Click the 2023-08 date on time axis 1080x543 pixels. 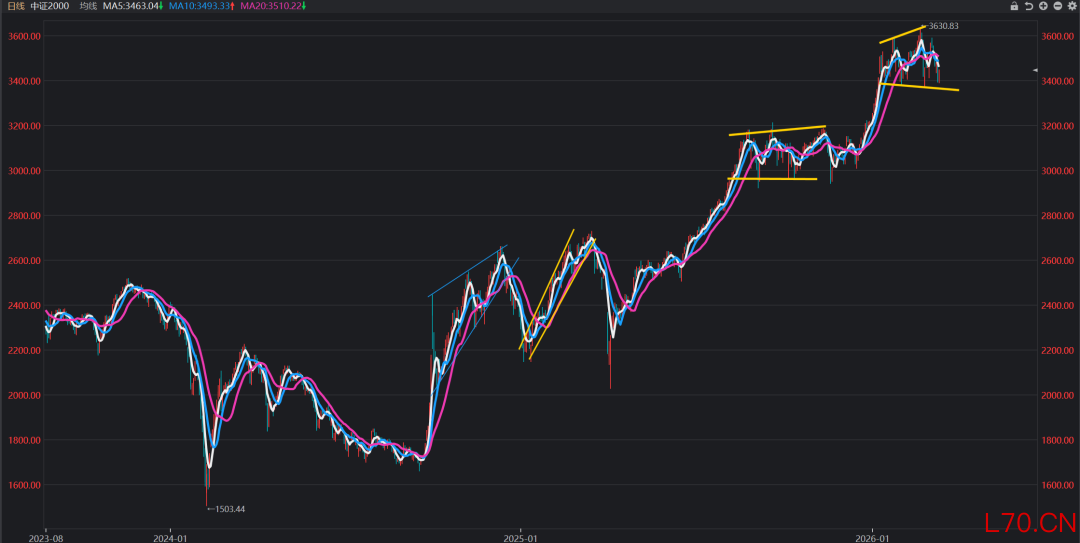click(46, 535)
